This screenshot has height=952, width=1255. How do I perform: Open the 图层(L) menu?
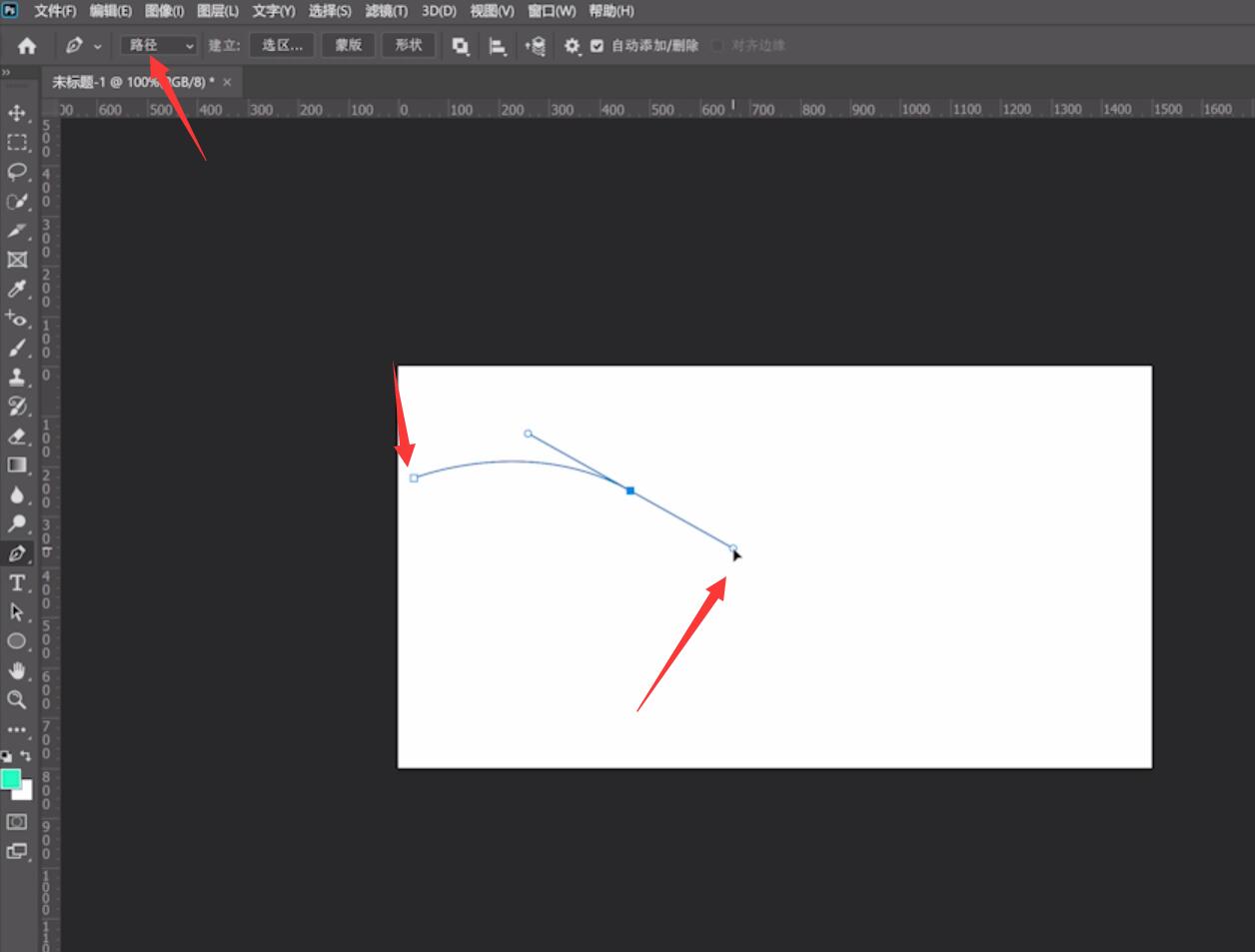click(218, 11)
